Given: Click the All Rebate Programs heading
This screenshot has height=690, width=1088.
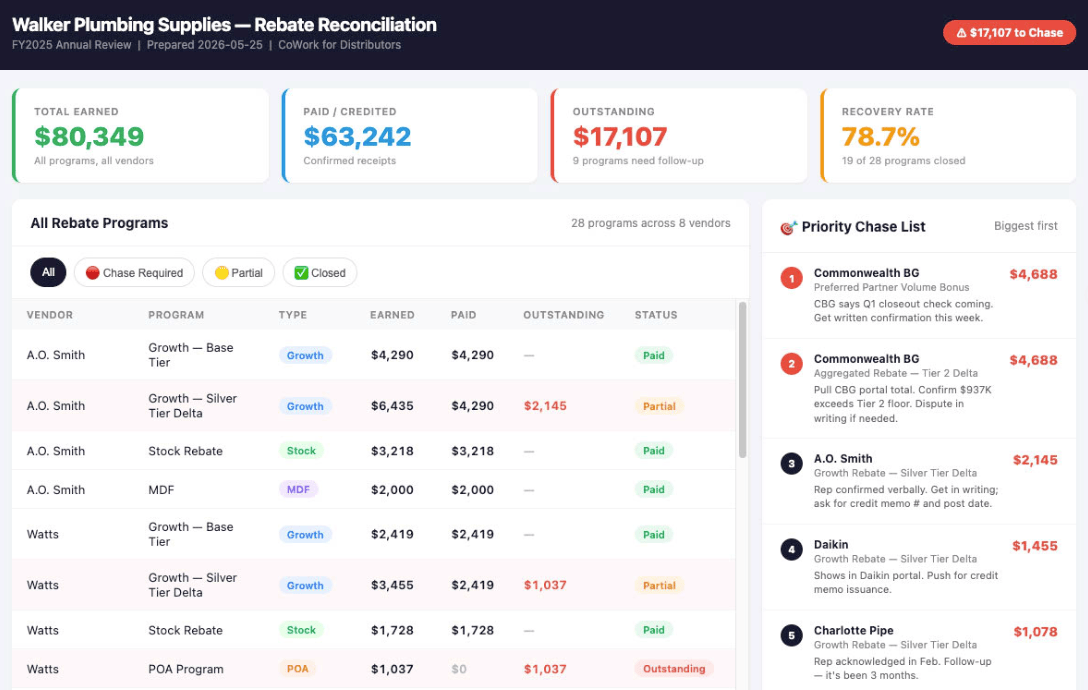Looking at the screenshot, I should tap(99, 223).
